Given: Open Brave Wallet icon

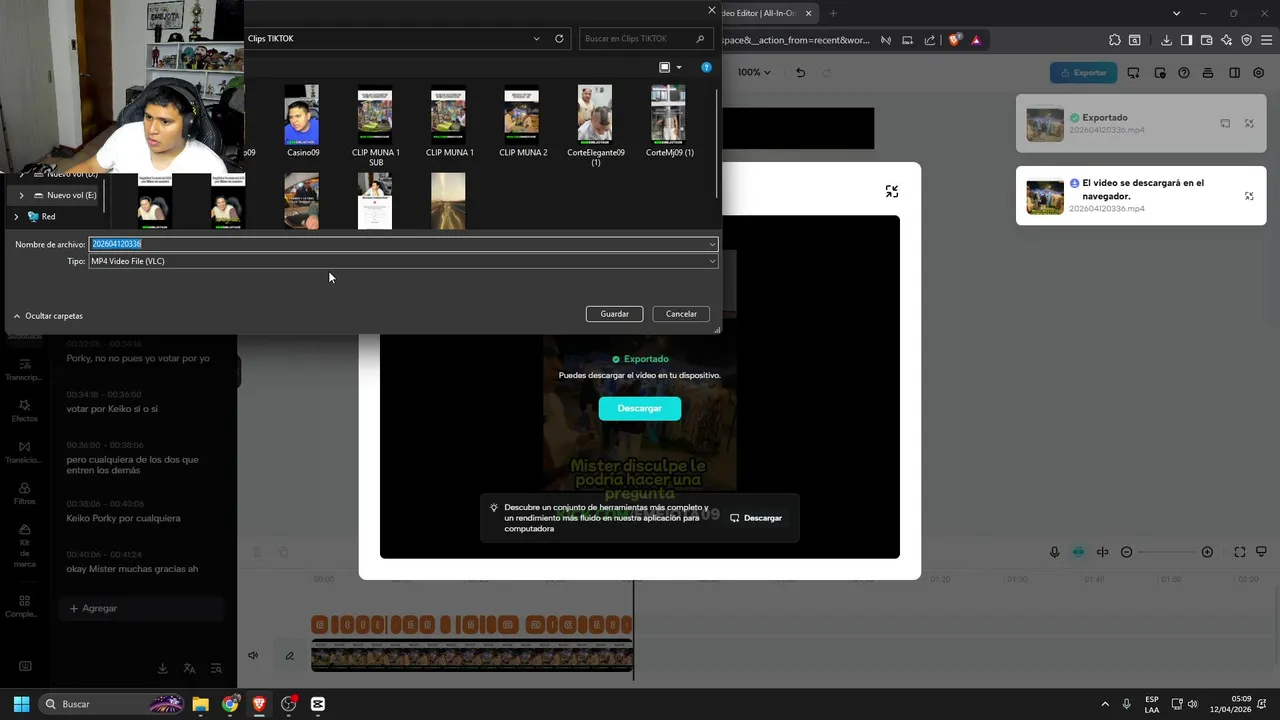Looking at the screenshot, I should click(1206, 40).
